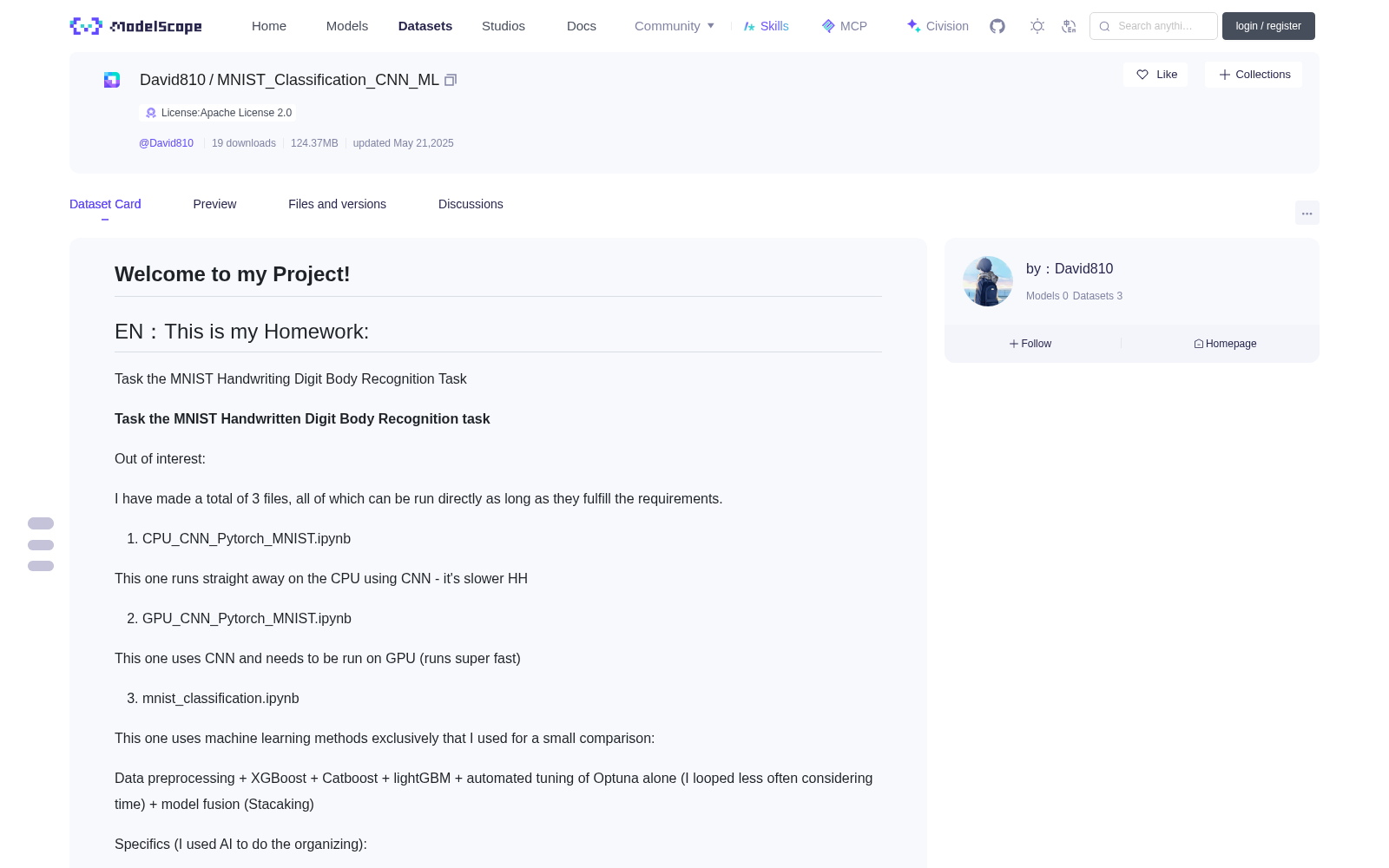Like this dataset
This screenshot has height=868, width=1389.
pyautogui.click(x=1155, y=75)
